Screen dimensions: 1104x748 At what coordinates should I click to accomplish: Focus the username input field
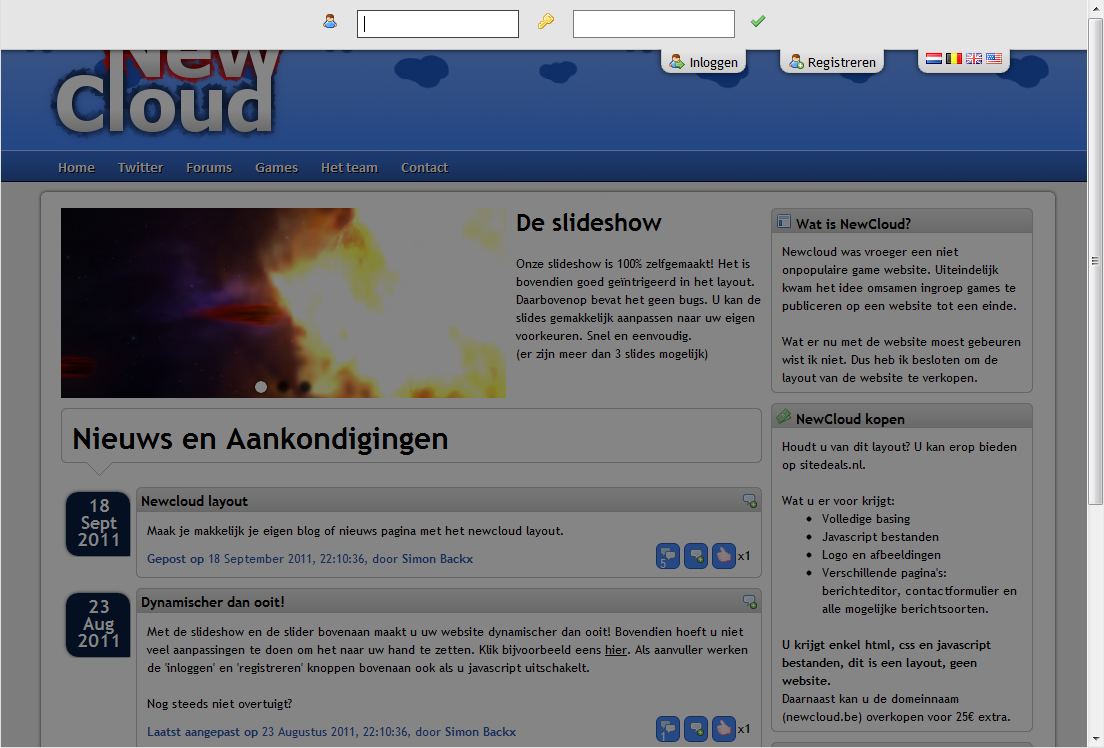(438, 24)
